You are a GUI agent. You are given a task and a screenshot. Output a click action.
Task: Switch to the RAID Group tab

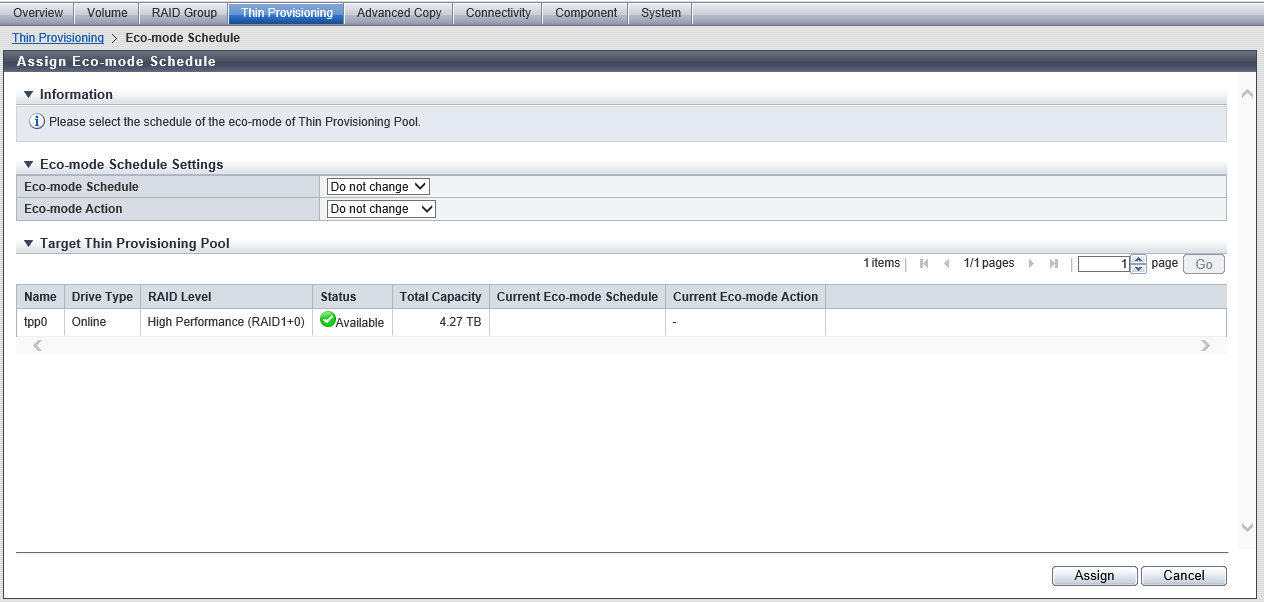click(184, 13)
